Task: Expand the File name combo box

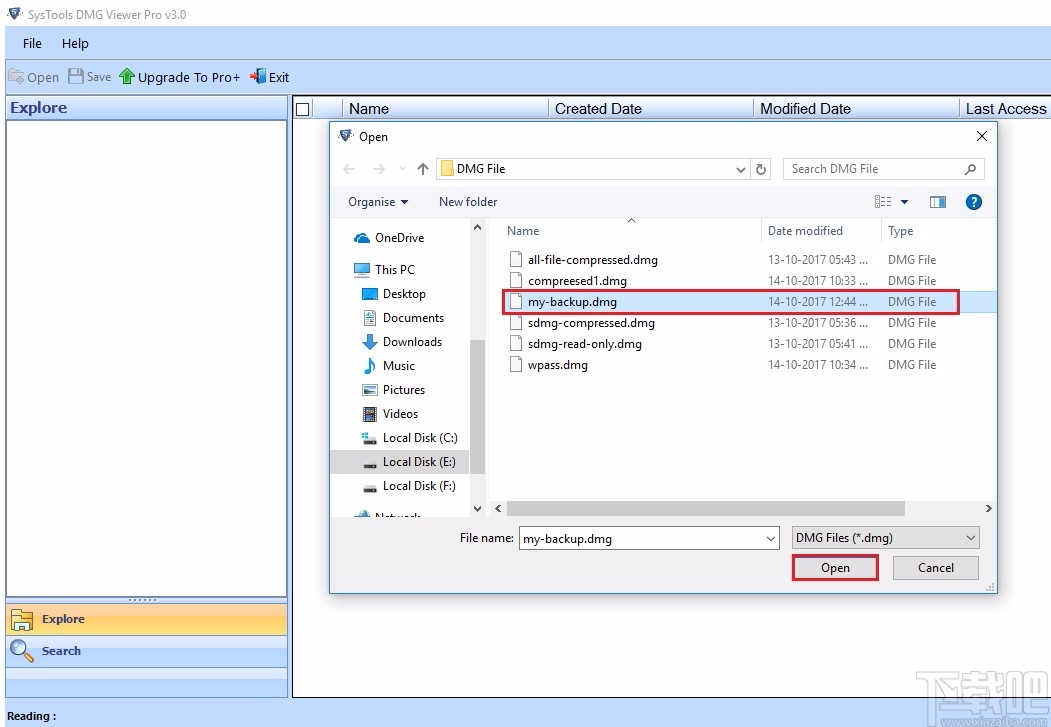Action: tap(770, 538)
